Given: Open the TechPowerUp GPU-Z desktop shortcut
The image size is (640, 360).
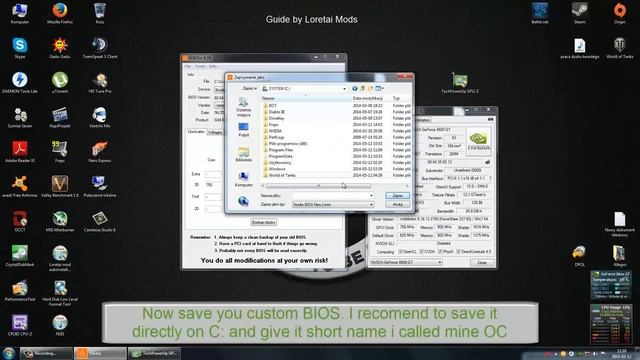Looking at the screenshot, I should 460,83.
